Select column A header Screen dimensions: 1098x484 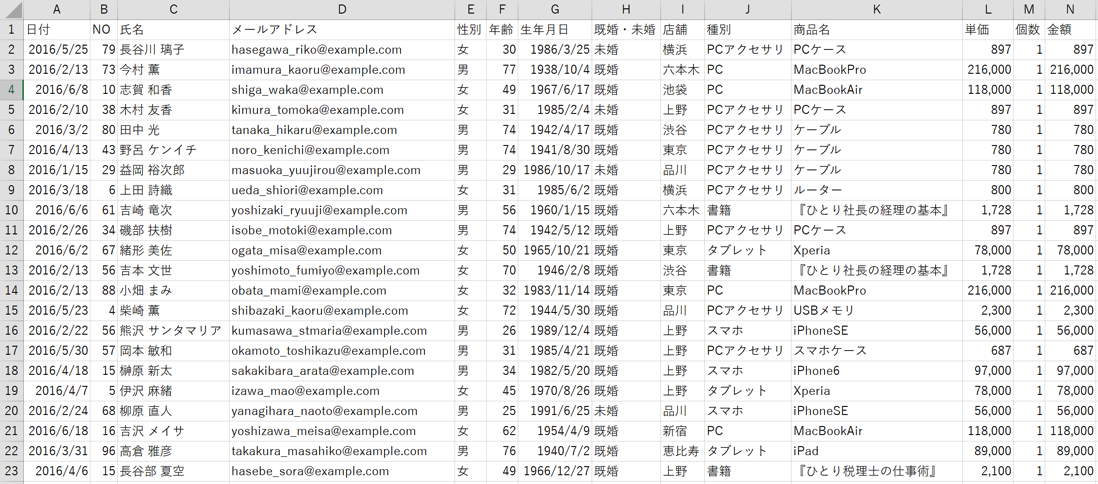[57, 10]
